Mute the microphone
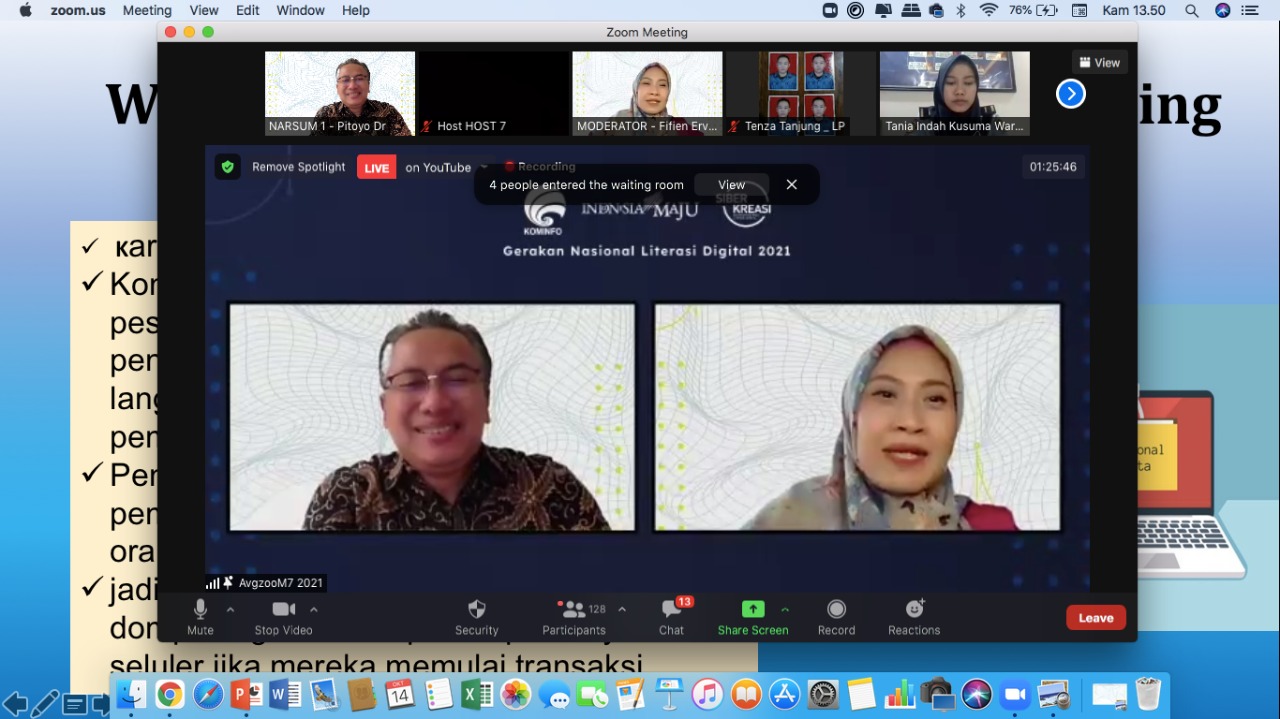This screenshot has width=1280, height=719. click(200, 610)
